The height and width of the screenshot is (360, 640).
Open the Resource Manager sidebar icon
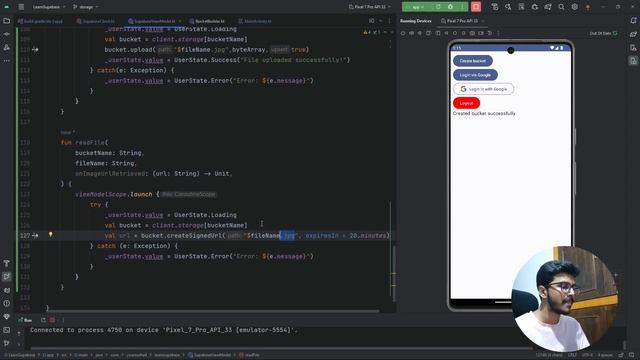click(x=7, y=47)
